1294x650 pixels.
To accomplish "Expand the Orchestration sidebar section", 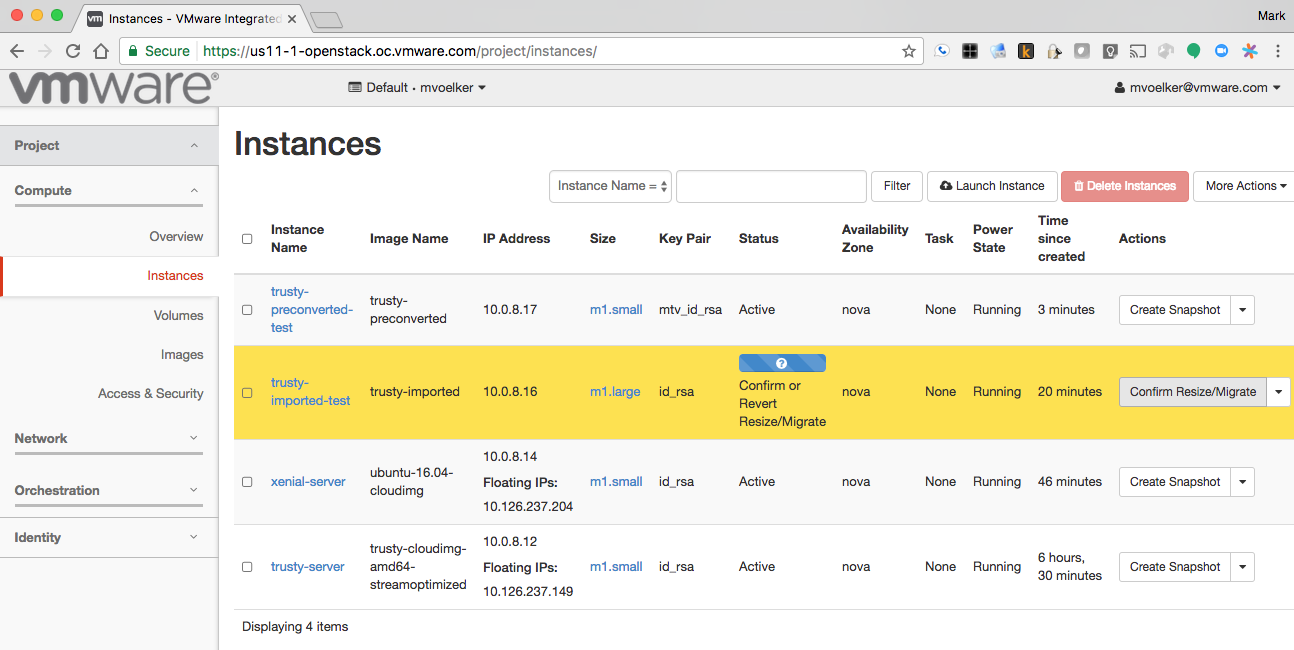I will 109,491.
